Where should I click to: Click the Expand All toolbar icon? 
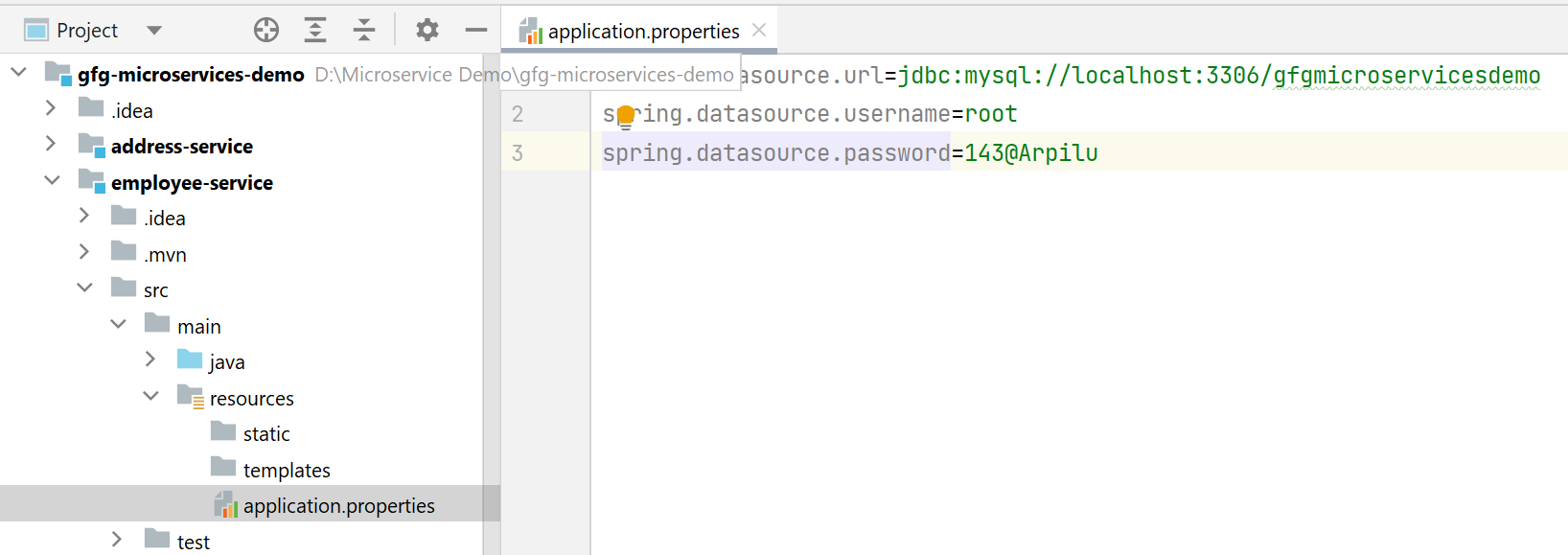315,31
